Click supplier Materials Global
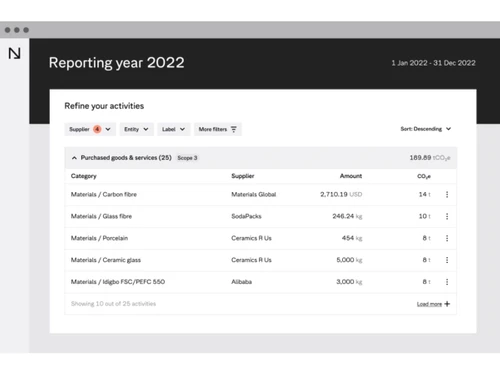The width and height of the screenshot is (500, 375). click(254, 194)
